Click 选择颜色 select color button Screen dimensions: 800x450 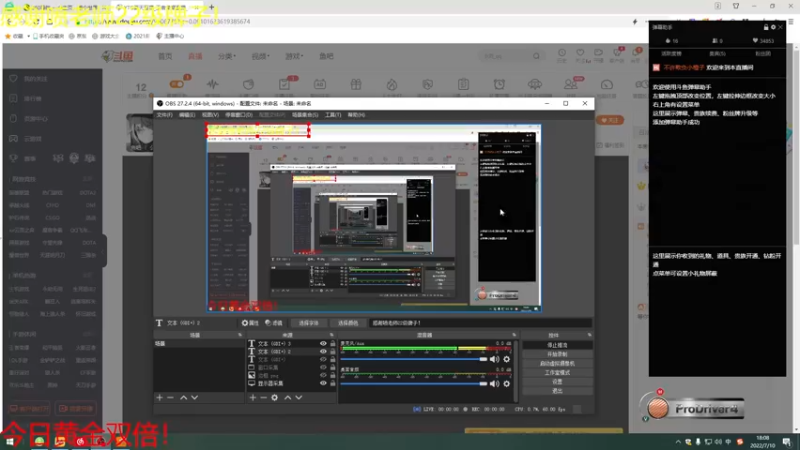coord(347,323)
